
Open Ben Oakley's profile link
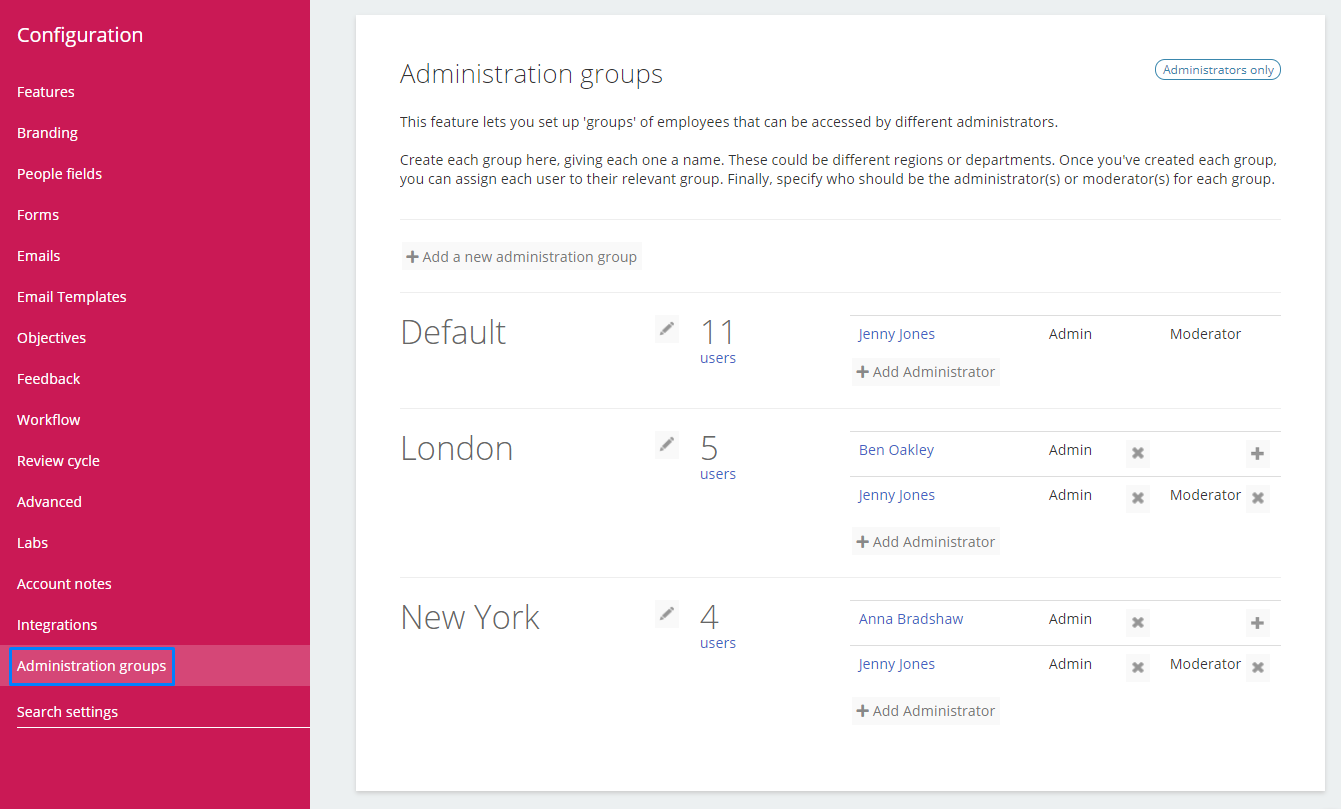coord(896,450)
